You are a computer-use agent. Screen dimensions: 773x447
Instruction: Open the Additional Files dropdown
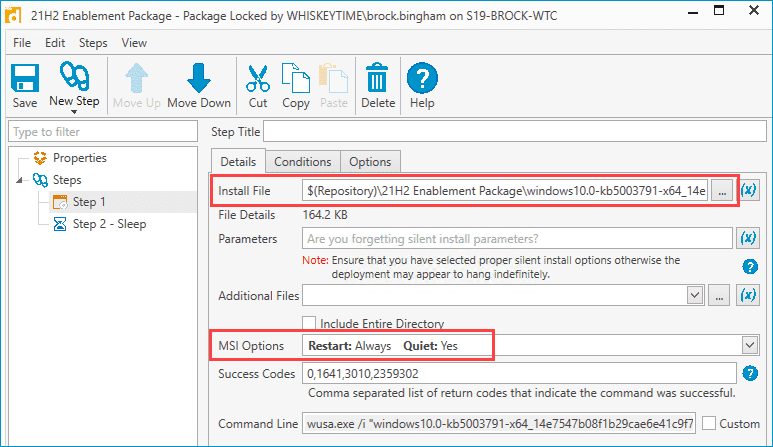pos(695,295)
